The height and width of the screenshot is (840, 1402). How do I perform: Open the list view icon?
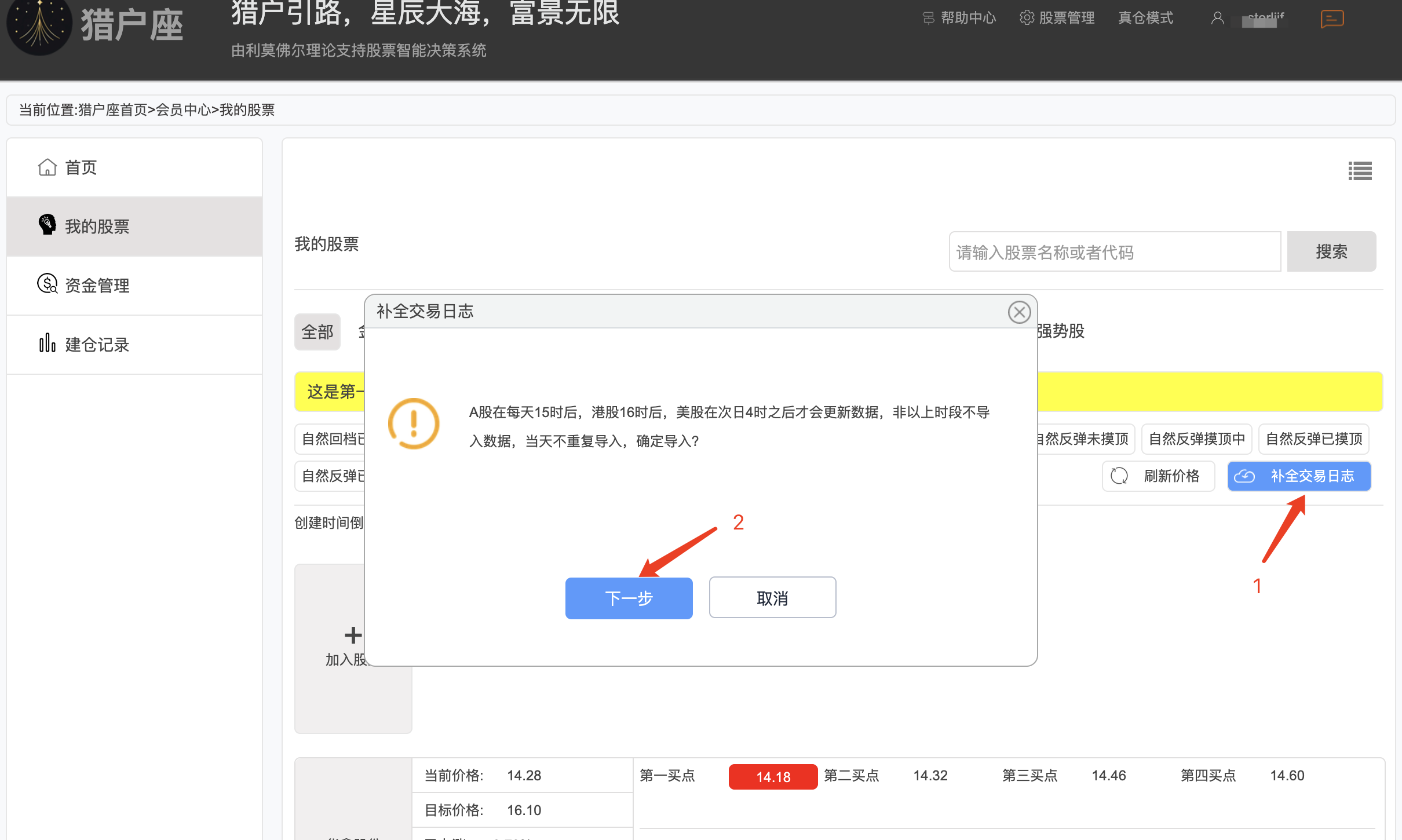[1360, 171]
